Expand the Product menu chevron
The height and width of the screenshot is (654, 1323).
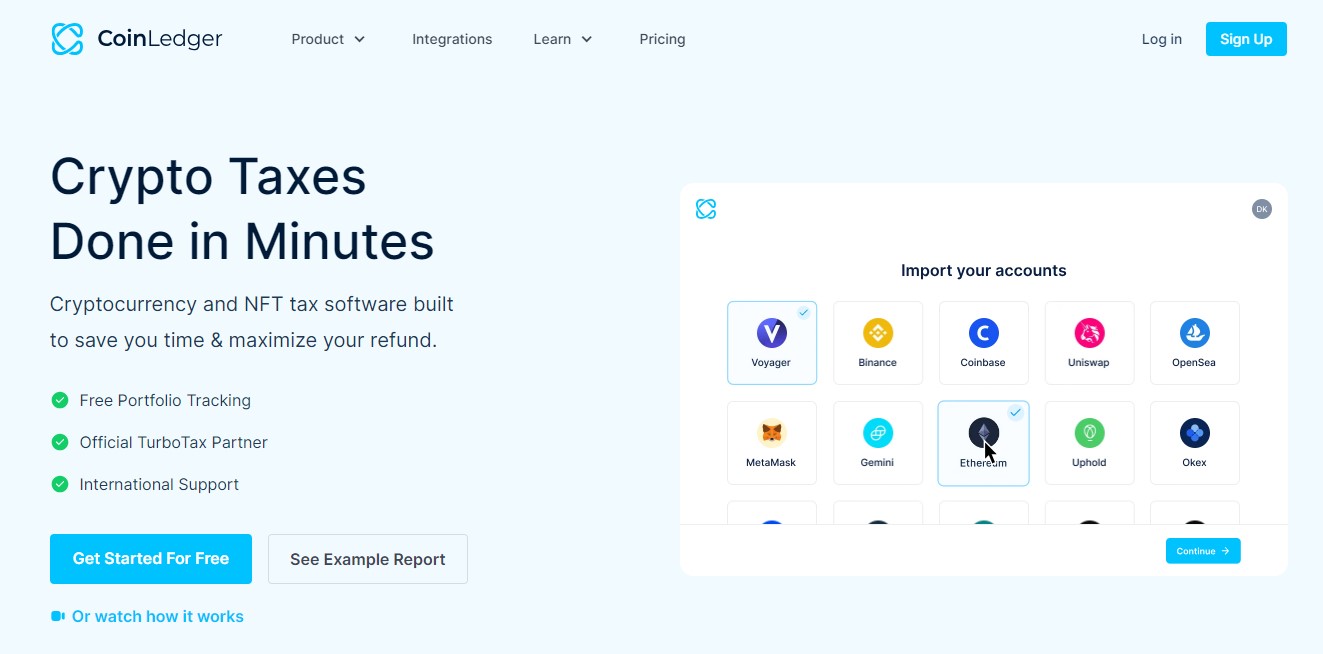tap(360, 39)
